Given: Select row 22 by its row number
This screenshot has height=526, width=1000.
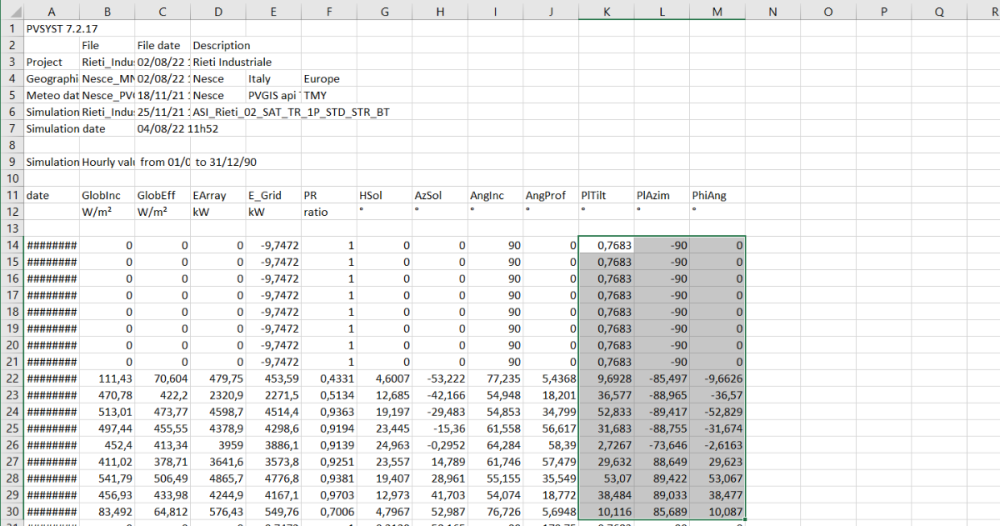Looking at the screenshot, I should tap(12, 378).
